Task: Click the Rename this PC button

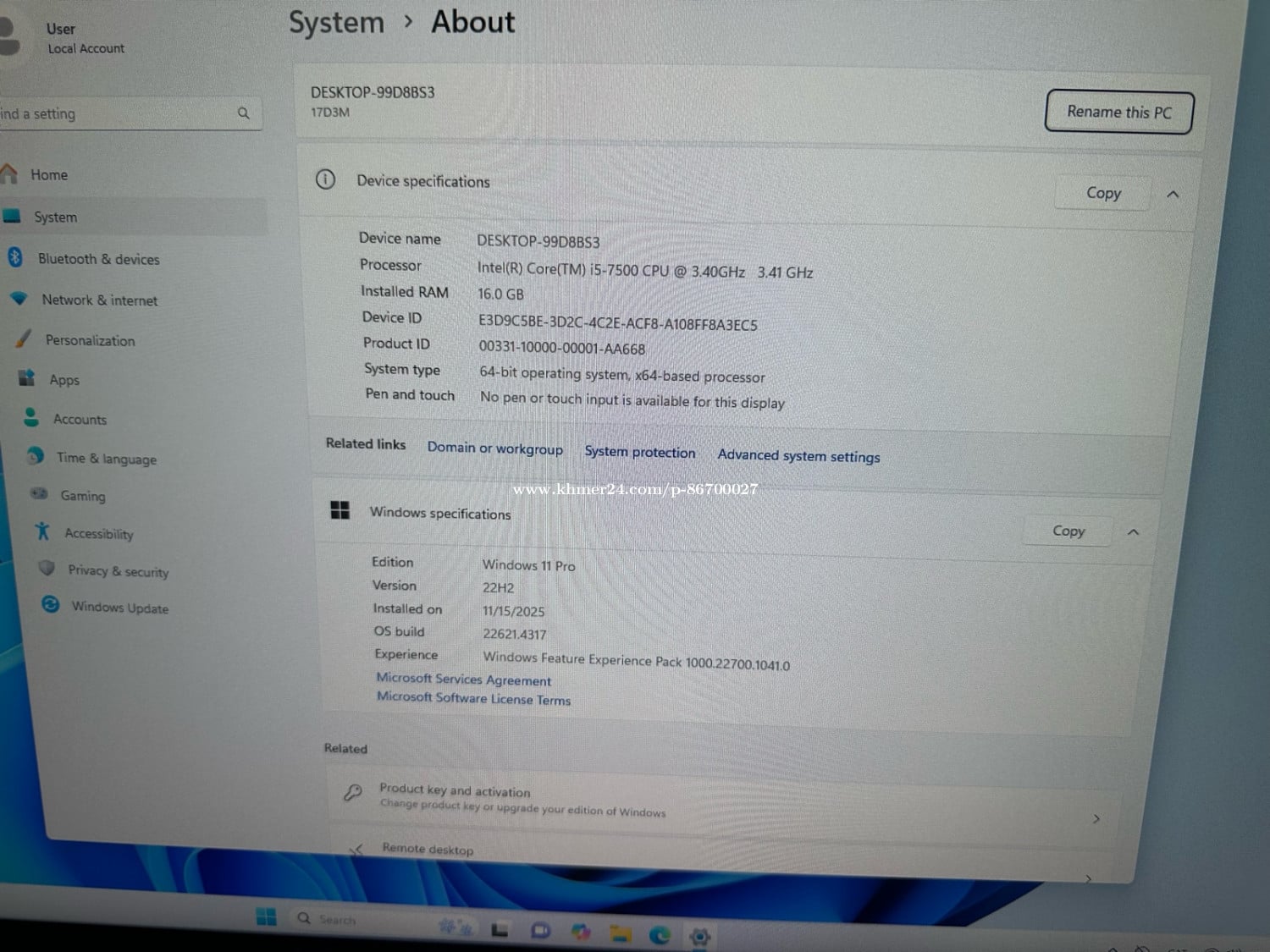Action: click(x=1118, y=113)
